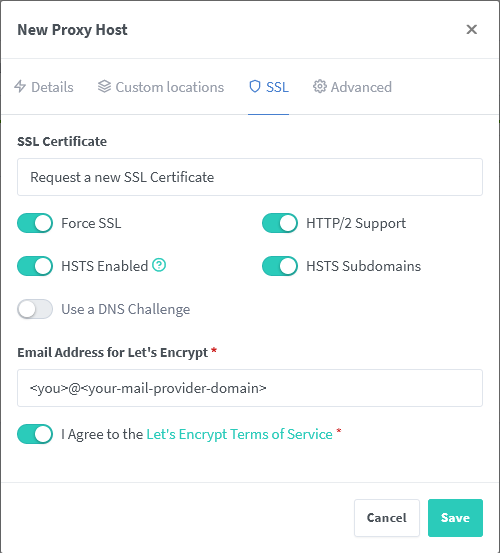Click the gear Advanced icon
Viewport: 500px width, 553px height.
click(x=320, y=86)
